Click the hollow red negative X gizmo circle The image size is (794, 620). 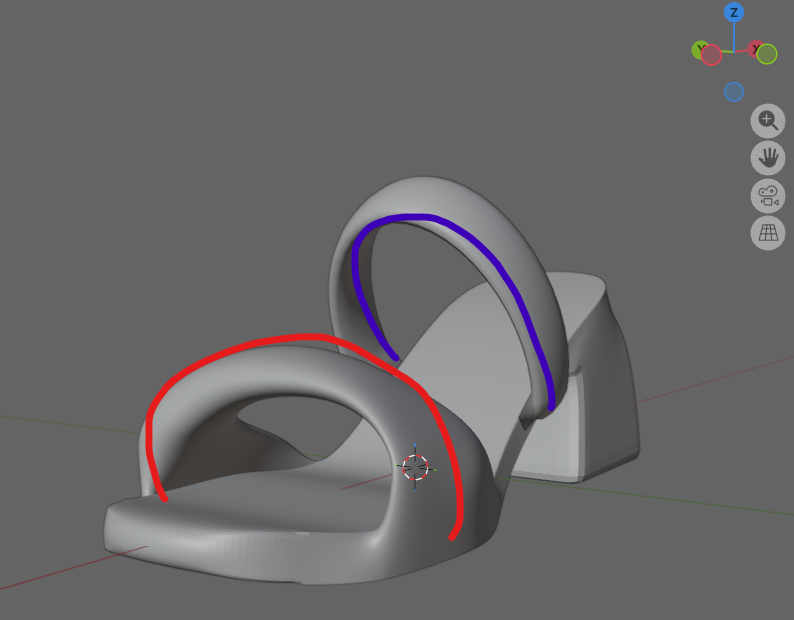pyautogui.click(x=712, y=56)
